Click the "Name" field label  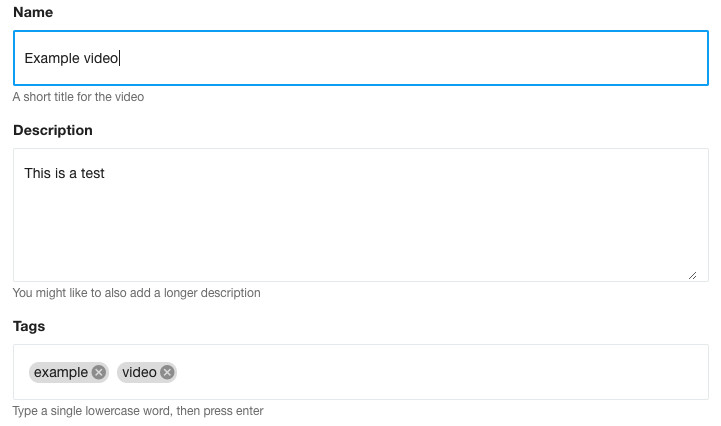point(33,12)
